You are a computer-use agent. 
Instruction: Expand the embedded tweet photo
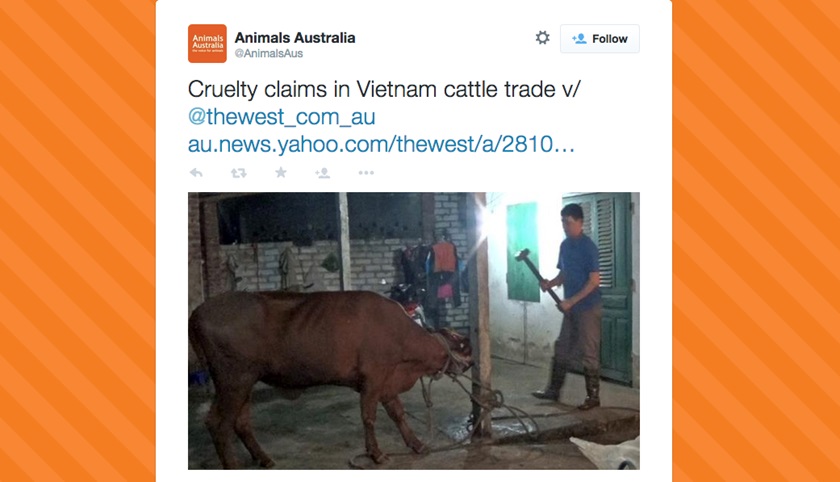click(414, 331)
